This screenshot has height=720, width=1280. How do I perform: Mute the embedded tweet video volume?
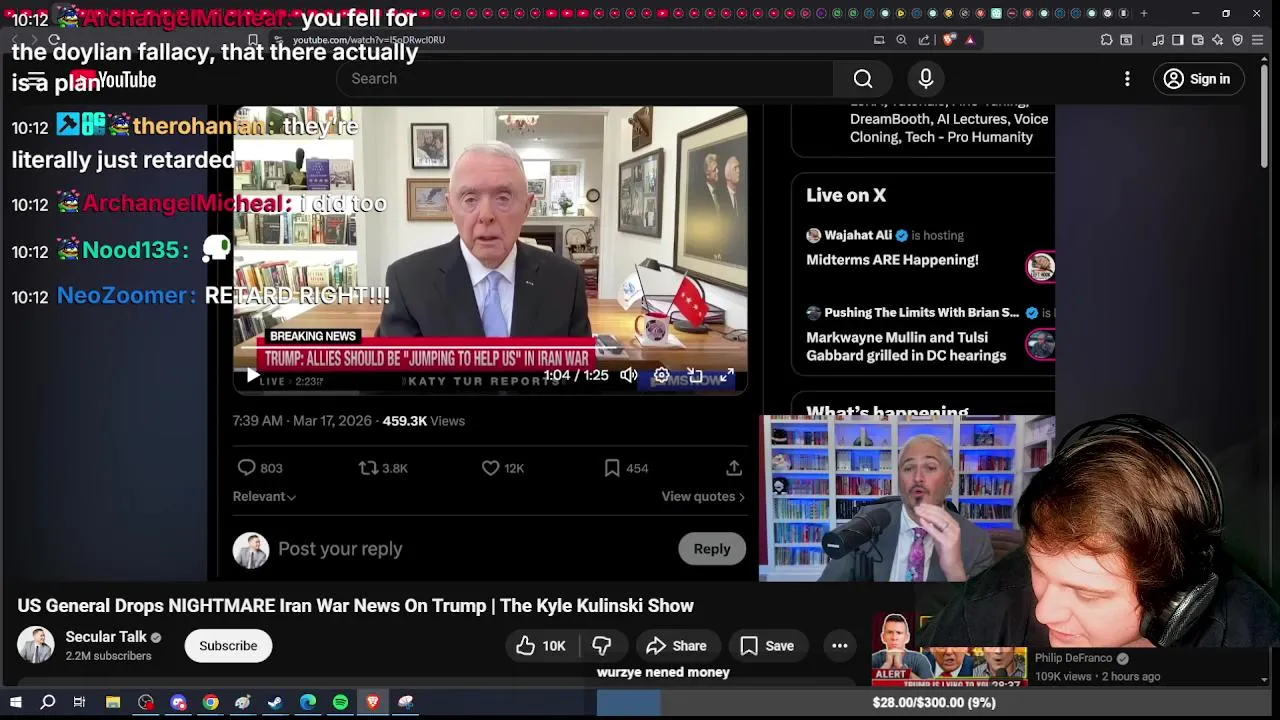[x=628, y=376]
